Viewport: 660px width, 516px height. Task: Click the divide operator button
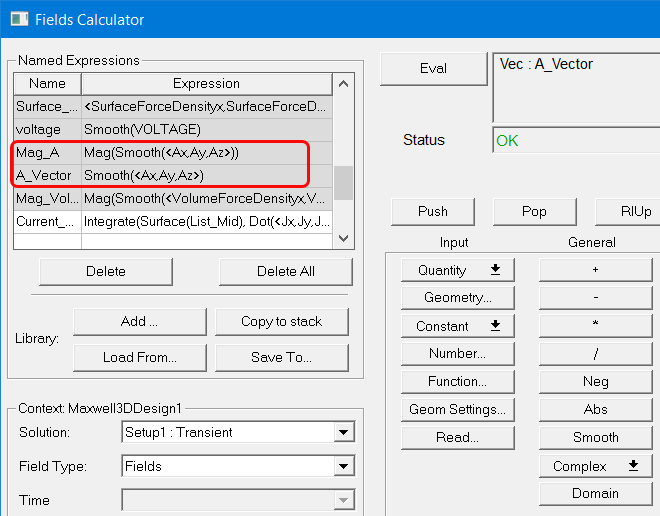tap(596, 354)
